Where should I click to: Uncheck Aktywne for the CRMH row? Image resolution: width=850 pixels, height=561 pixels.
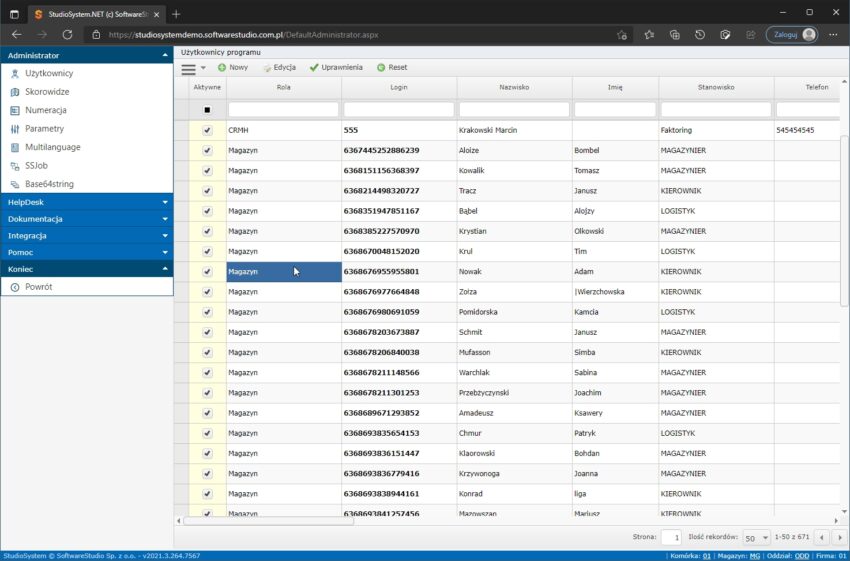coord(207,130)
